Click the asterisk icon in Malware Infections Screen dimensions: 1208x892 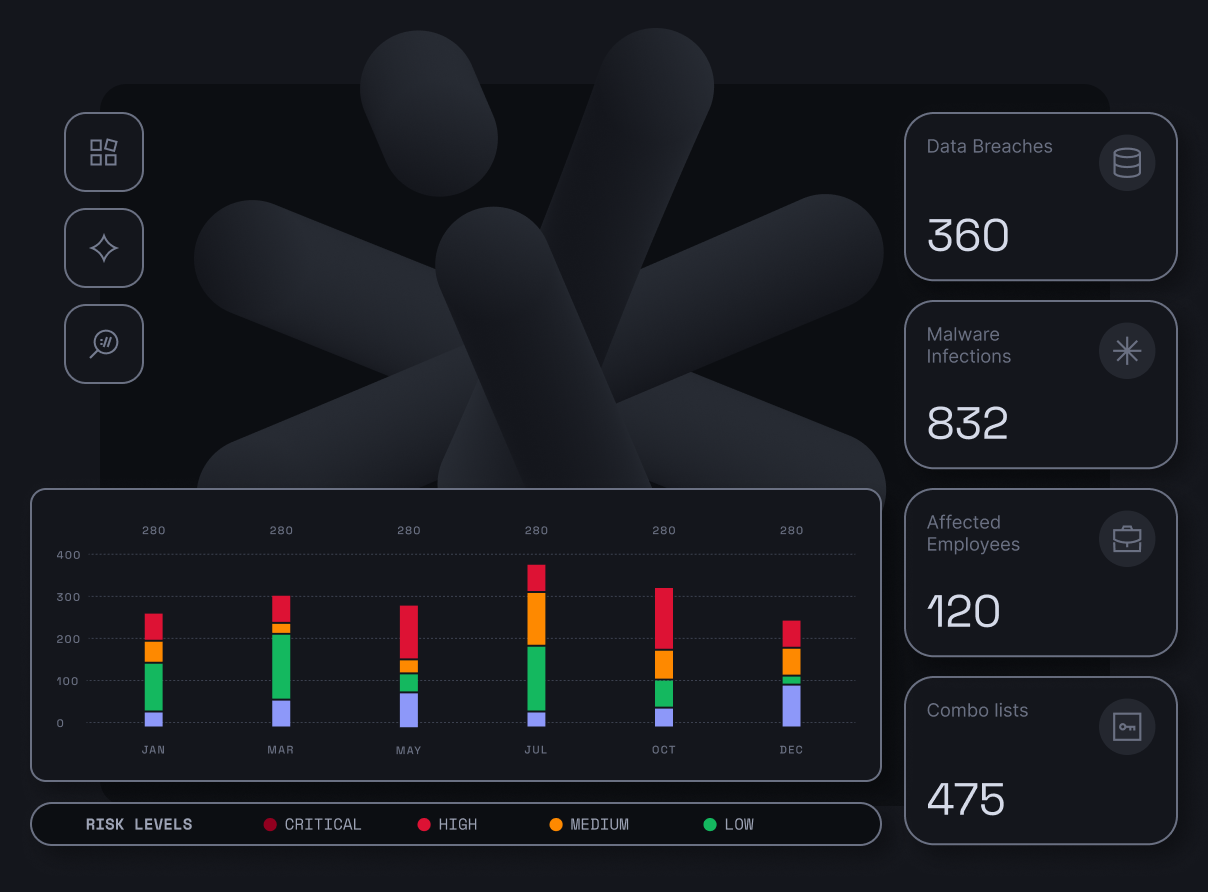(x=1127, y=351)
